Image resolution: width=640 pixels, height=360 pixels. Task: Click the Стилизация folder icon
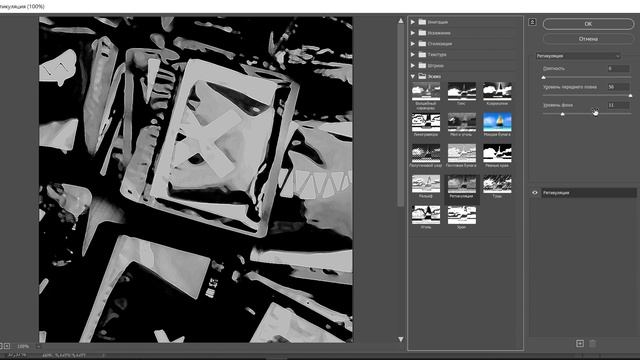click(422, 44)
